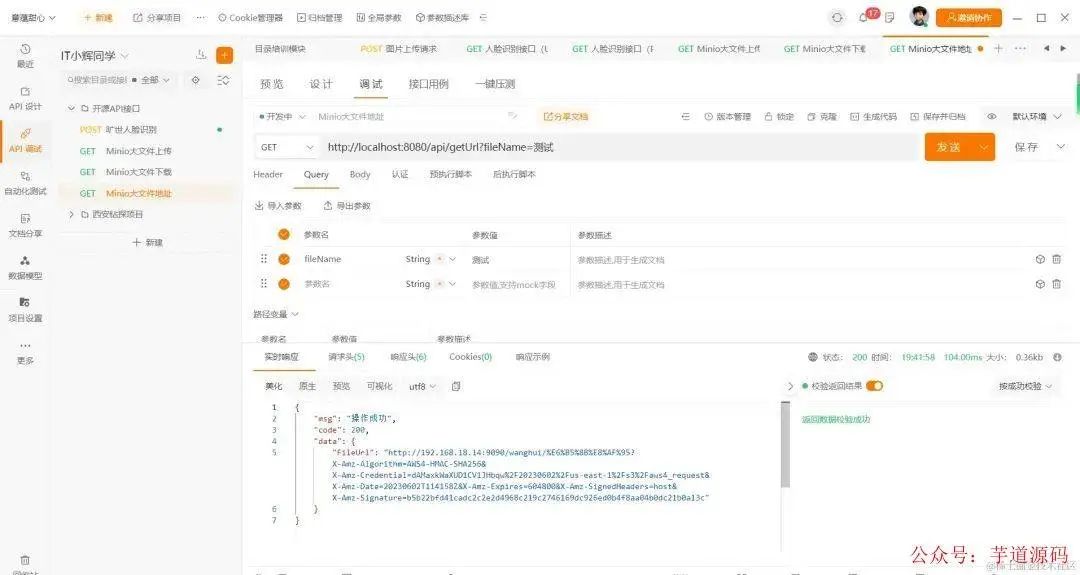The image size is (1080, 575).
Task: Open 文档分享 in the left sidebar
Action: click(x=25, y=225)
